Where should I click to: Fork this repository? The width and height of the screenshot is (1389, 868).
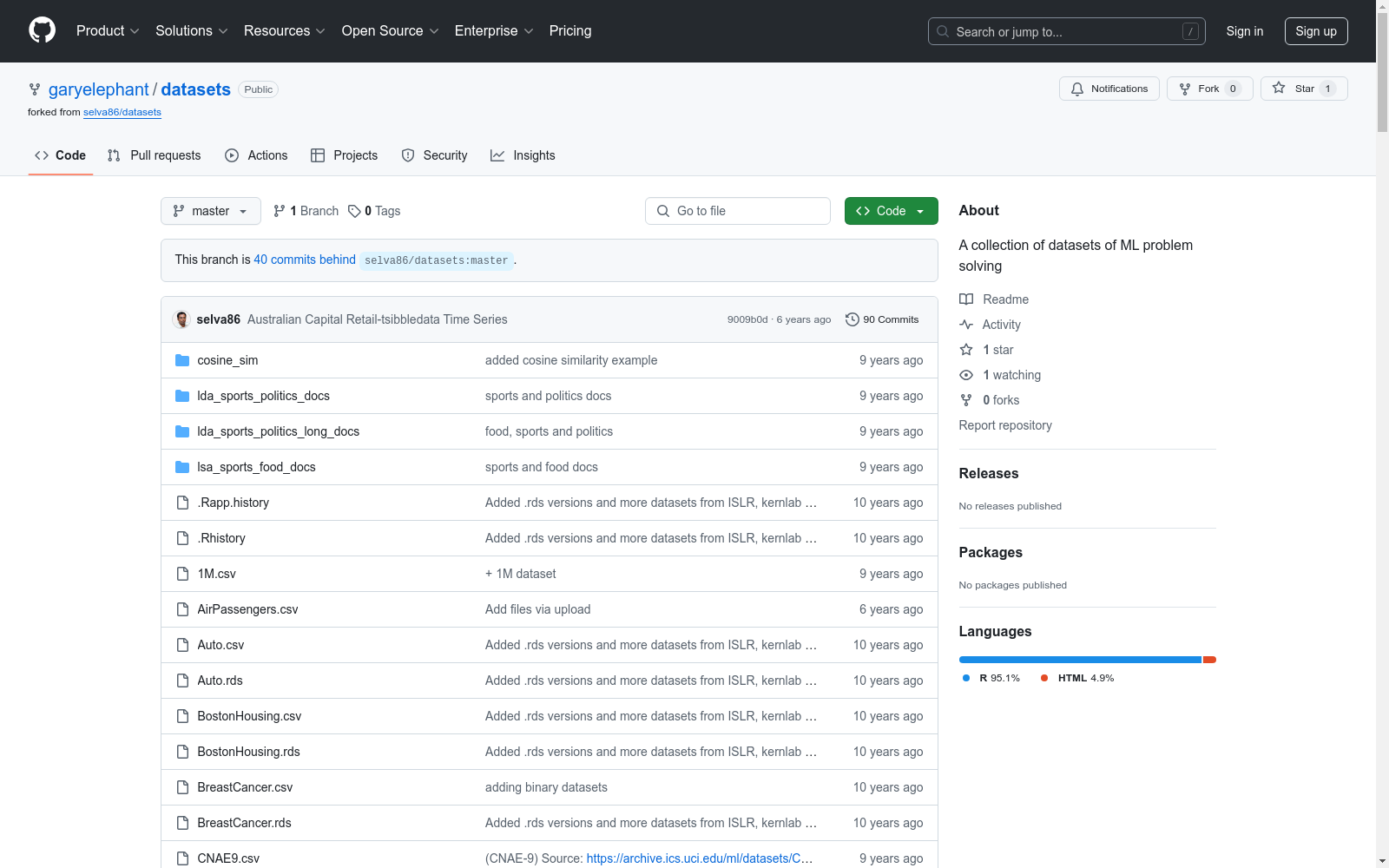click(1210, 89)
